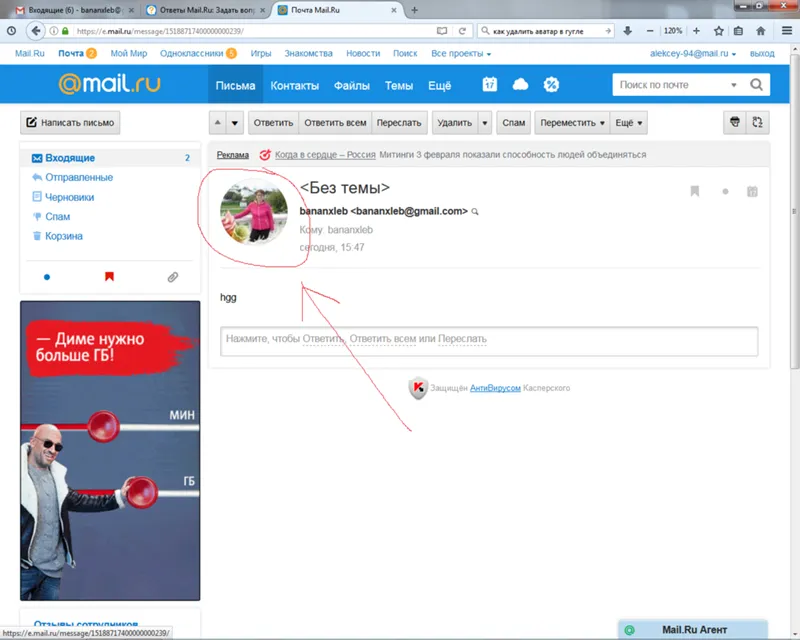
Task: Click the browser back arrow button
Action: [x=35, y=31]
